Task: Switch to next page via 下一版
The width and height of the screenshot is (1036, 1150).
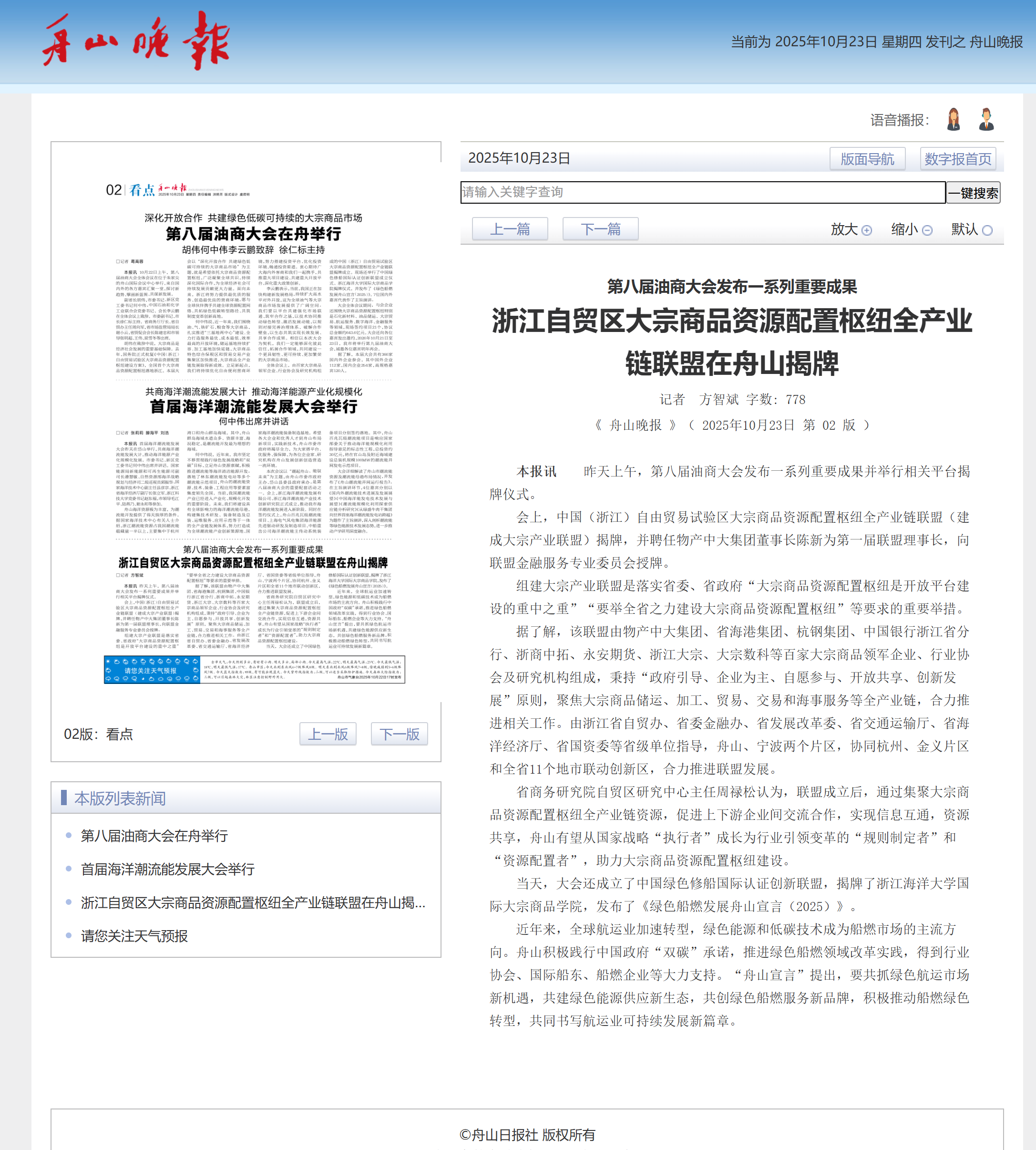Action: click(x=399, y=734)
